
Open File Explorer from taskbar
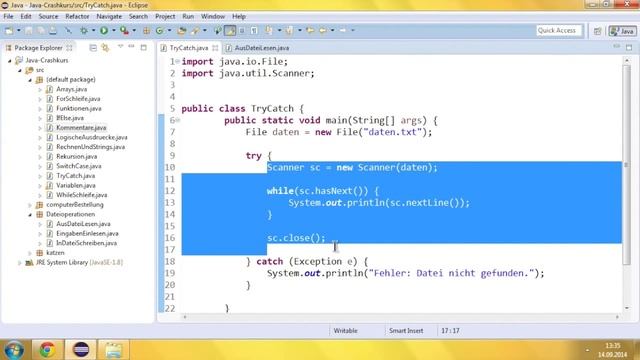(x=113, y=350)
